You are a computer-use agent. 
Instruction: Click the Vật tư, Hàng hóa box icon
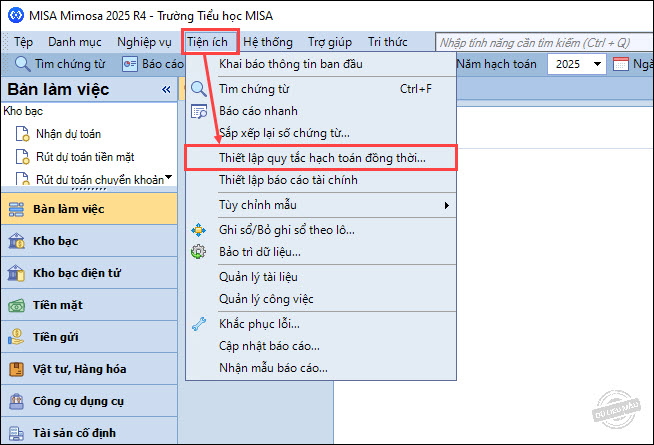16,369
